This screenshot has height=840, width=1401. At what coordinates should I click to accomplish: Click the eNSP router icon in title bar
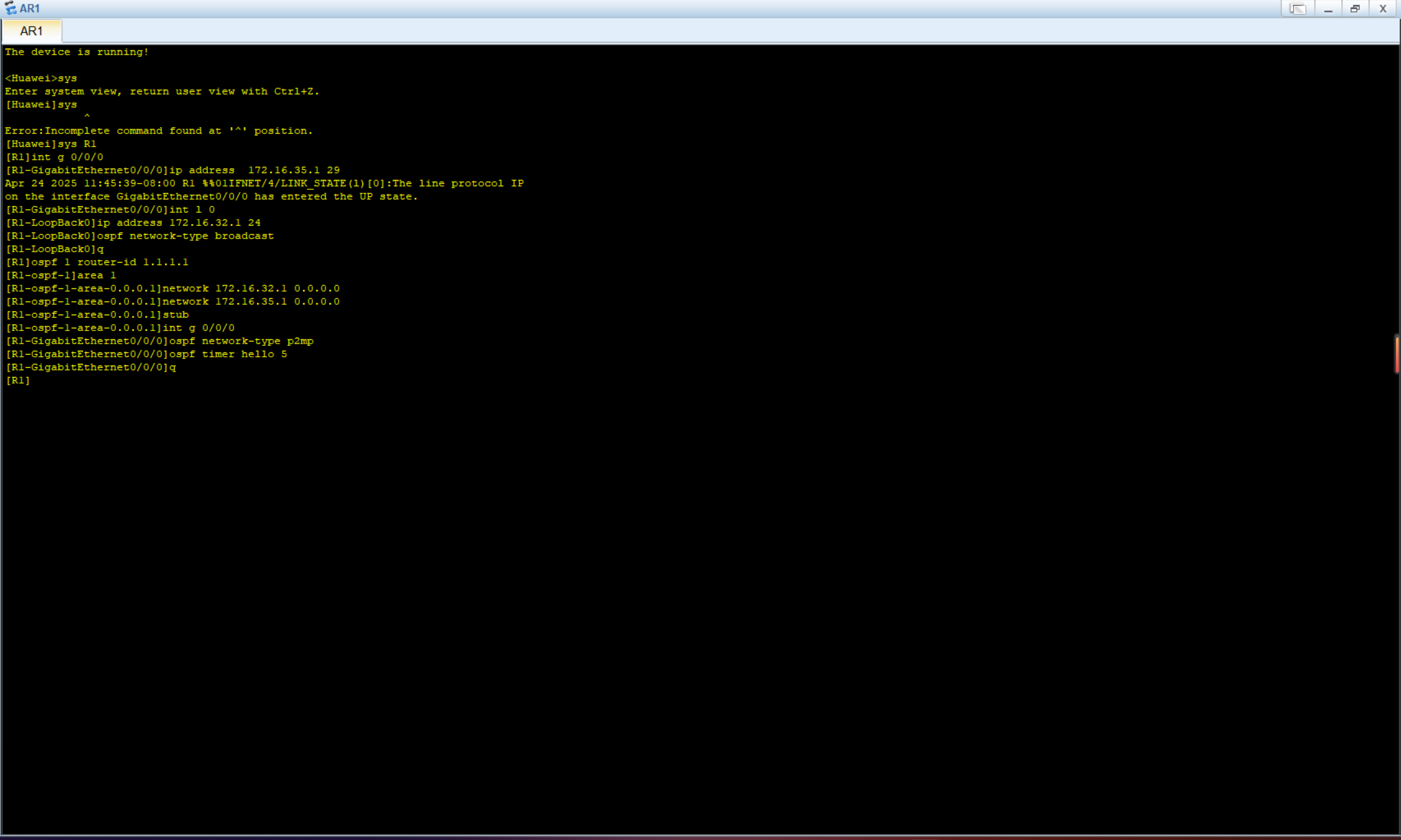[x=10, y=9]
